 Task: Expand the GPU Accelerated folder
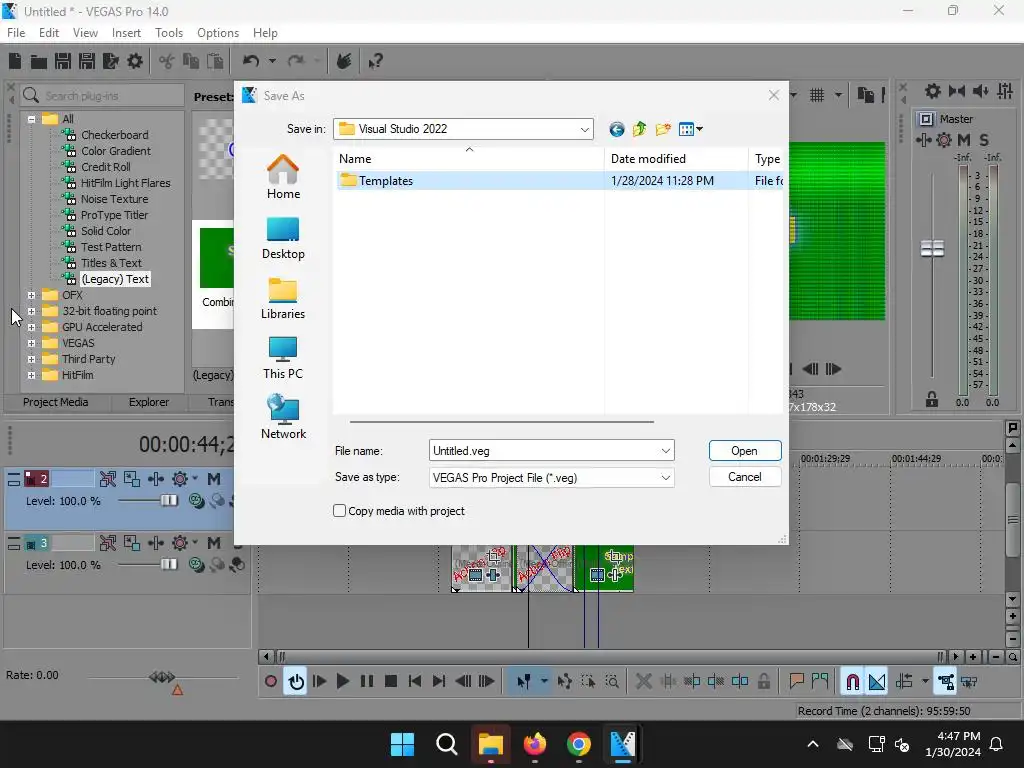[31, 327]
